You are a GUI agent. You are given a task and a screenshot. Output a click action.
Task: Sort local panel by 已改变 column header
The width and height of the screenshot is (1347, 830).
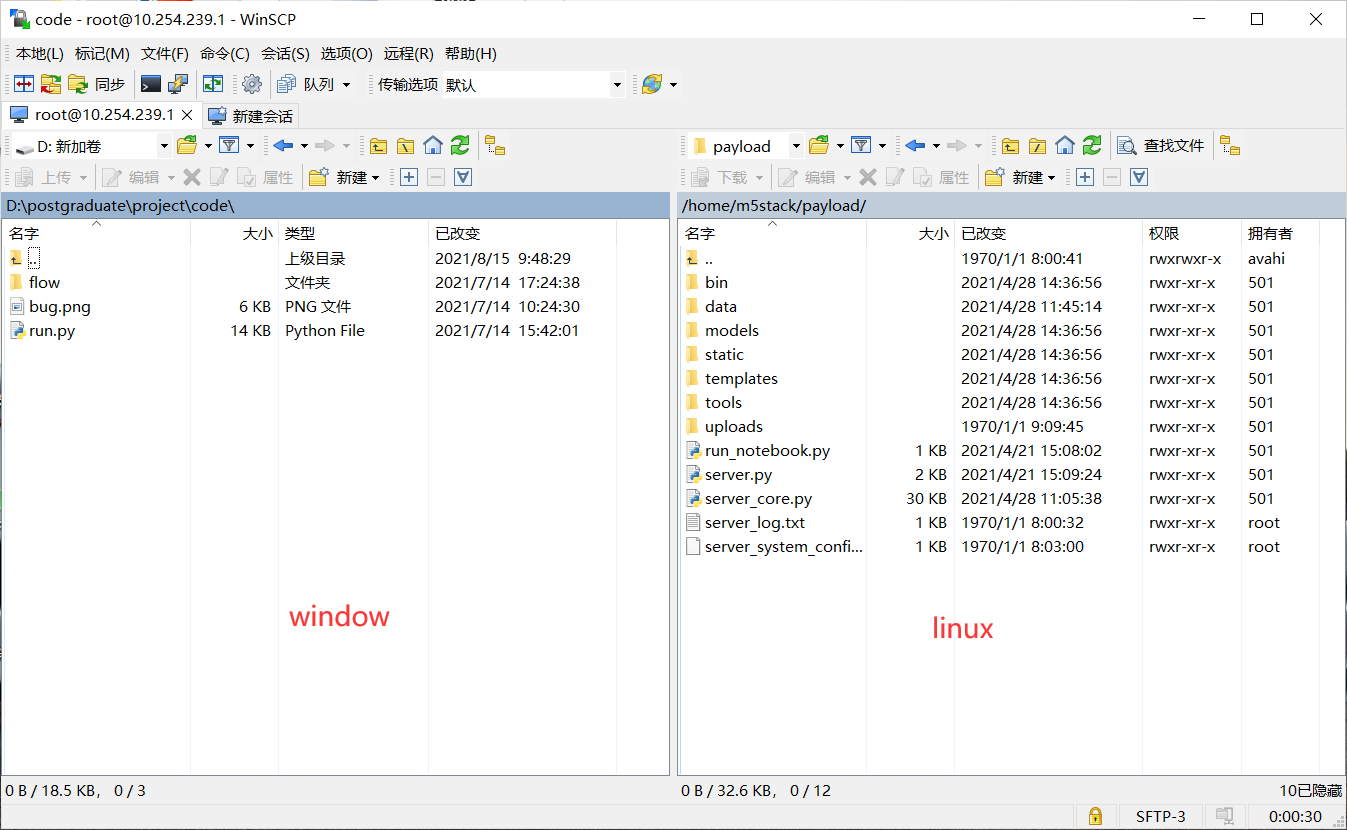click(x=522, y=233)
